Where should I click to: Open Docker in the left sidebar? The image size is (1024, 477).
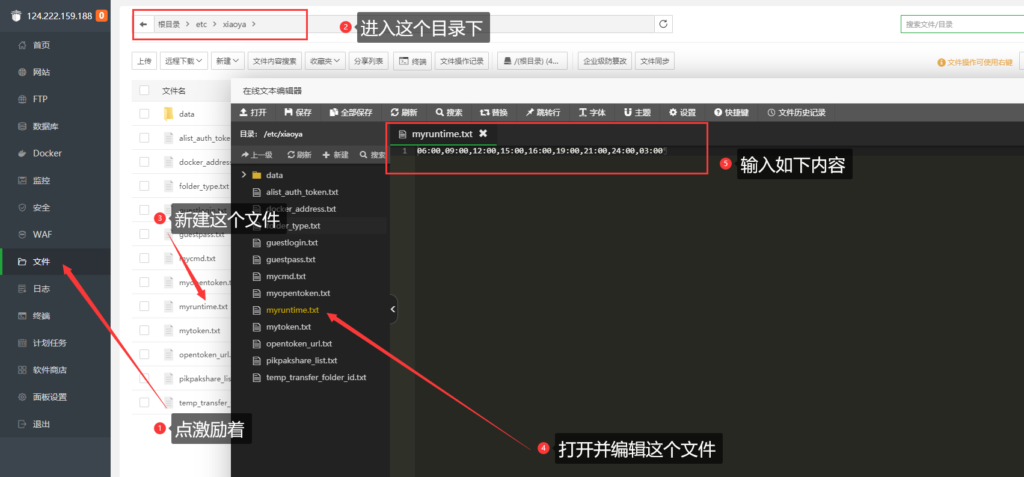pos(47,153)
